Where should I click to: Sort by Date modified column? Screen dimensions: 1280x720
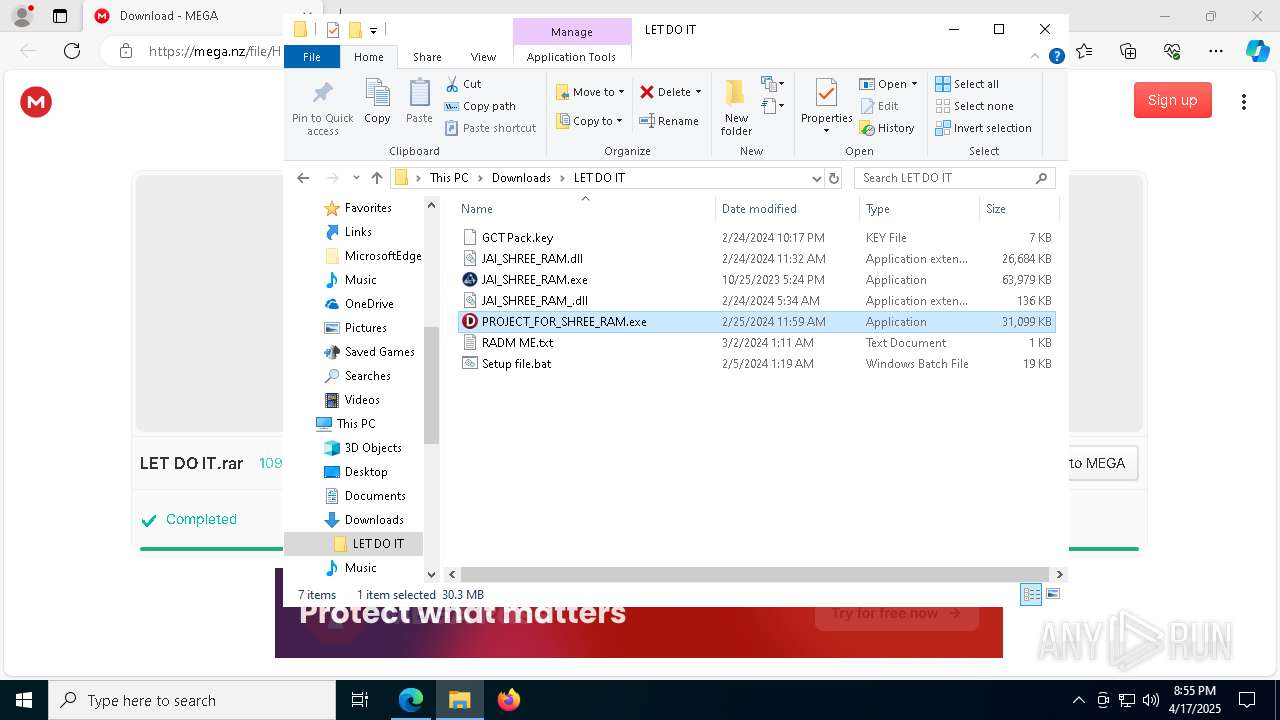(787, 209)
